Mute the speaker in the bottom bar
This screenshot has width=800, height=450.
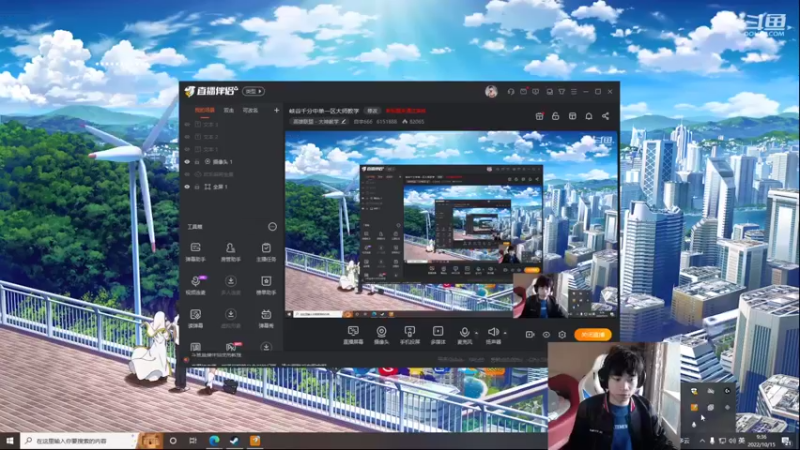(x=493, y=335)
